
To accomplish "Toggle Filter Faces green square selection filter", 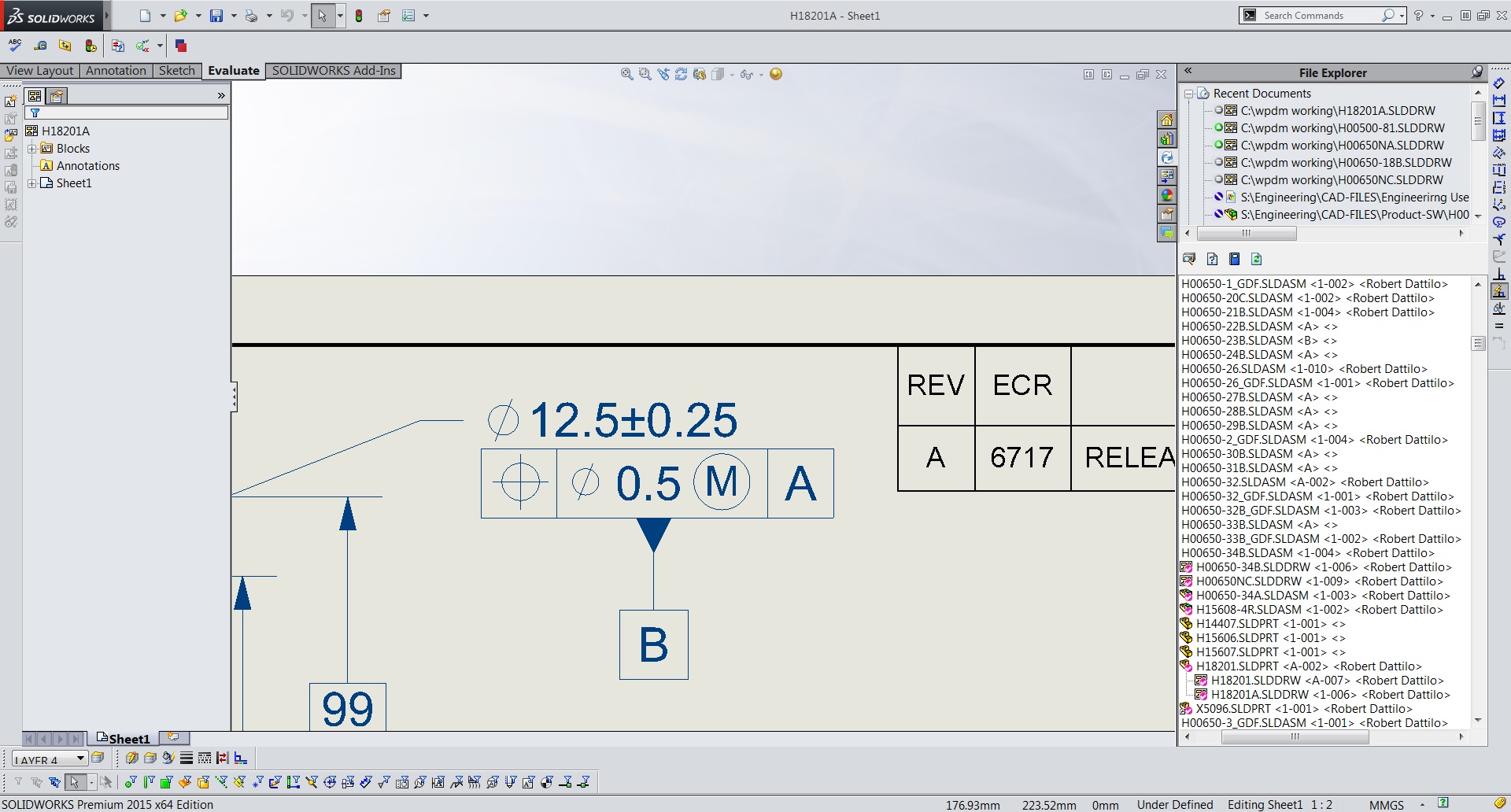I will [166, 782].
